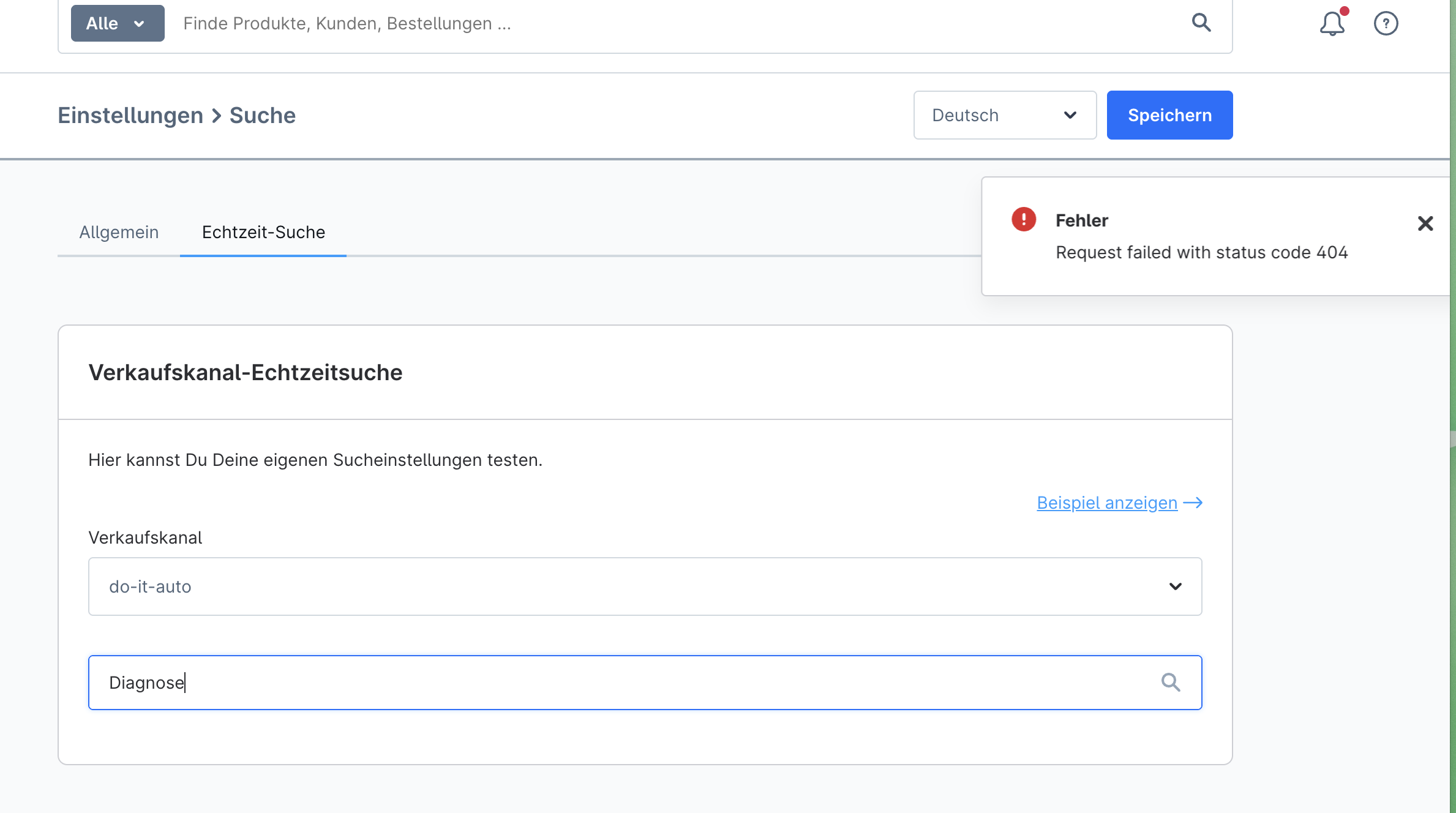
Task: Click the 404 error message text
Action: click(1201, 252)
